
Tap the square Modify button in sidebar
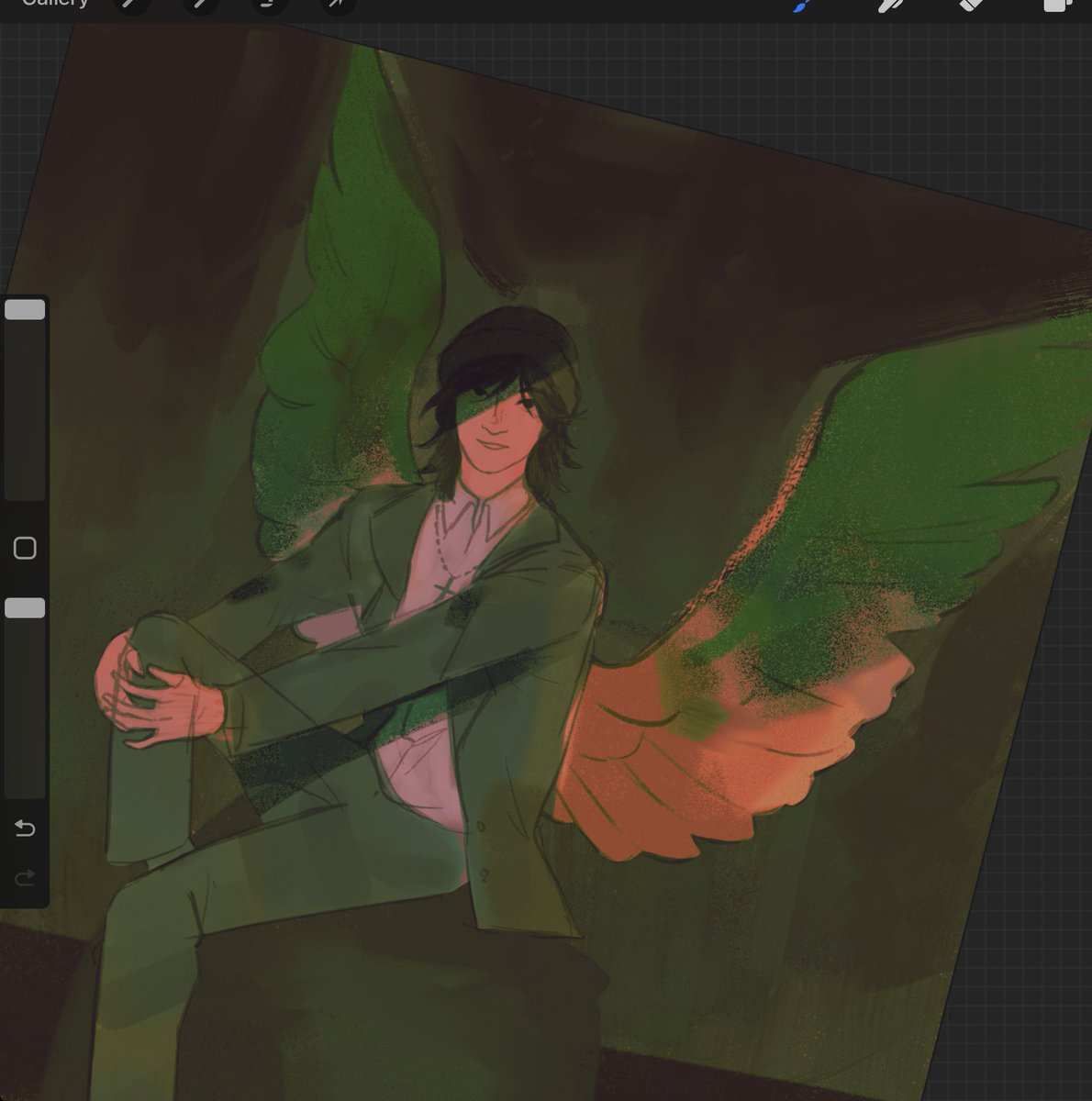pos(25,548)
